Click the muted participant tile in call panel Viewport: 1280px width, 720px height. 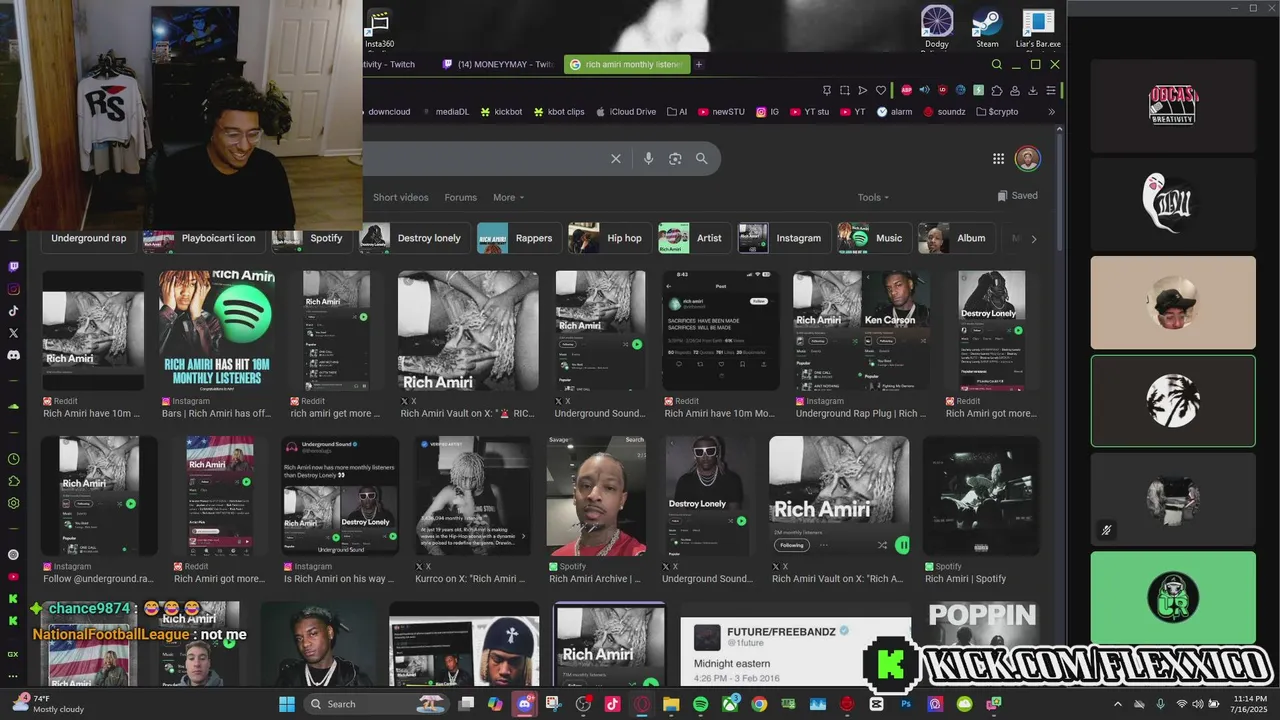click(x=1173, y=498)
